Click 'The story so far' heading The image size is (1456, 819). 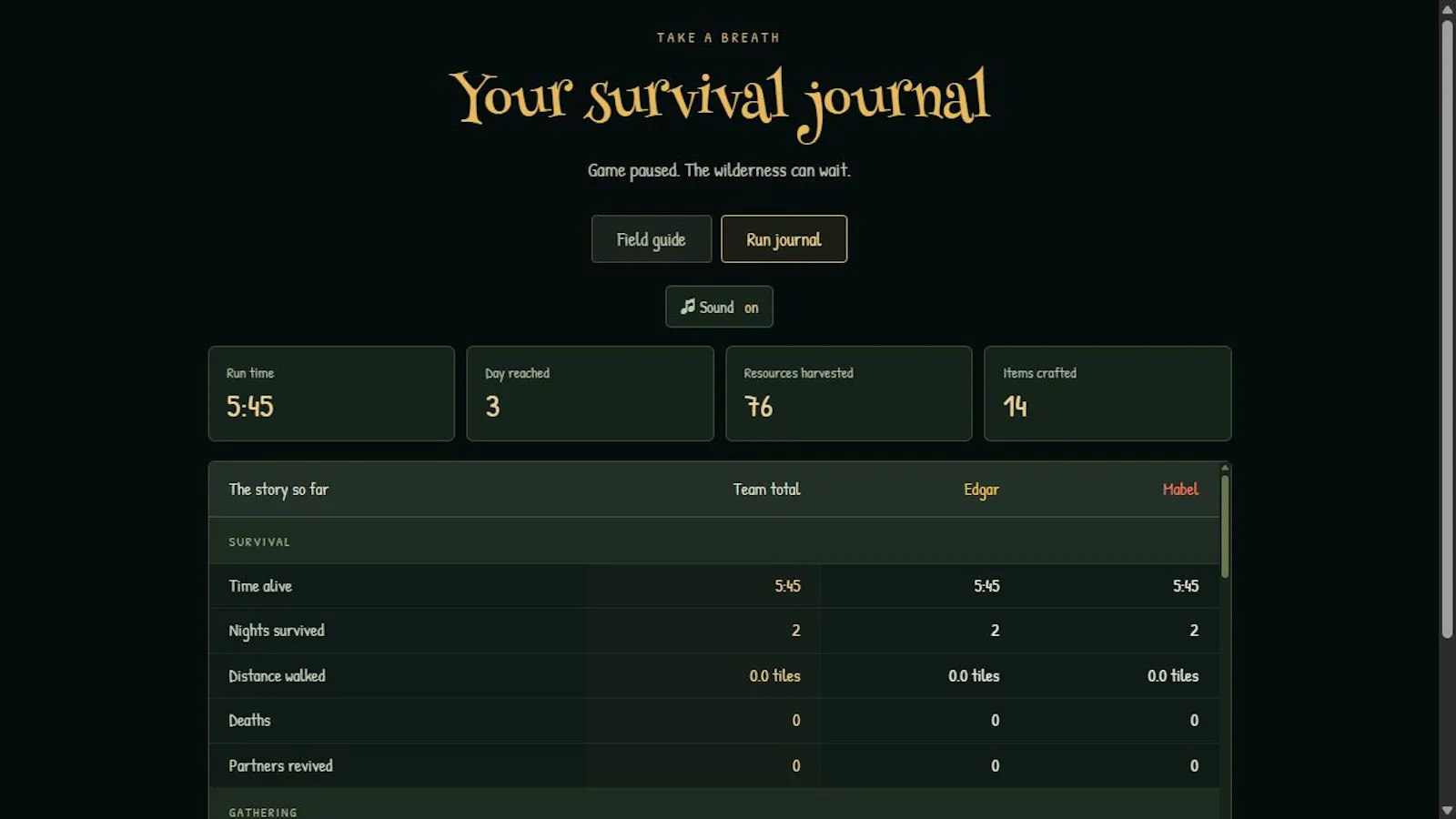point(278,490)
